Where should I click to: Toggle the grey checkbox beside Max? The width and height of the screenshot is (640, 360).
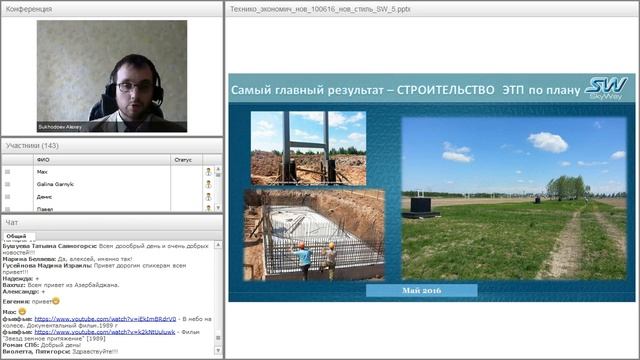(7, 172)
